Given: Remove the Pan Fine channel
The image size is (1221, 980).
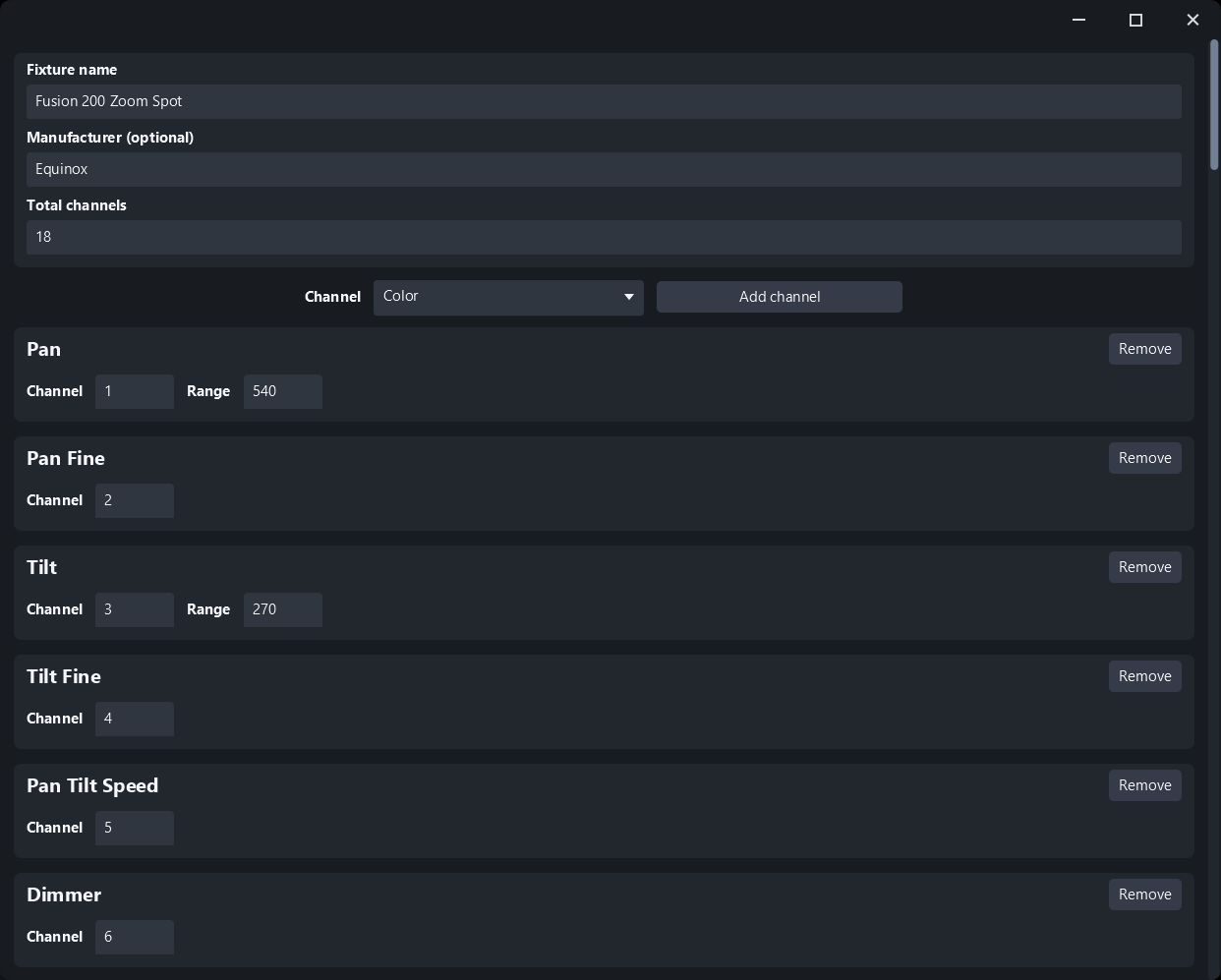Looking at the screenshot, I should tap(1145, 458).
